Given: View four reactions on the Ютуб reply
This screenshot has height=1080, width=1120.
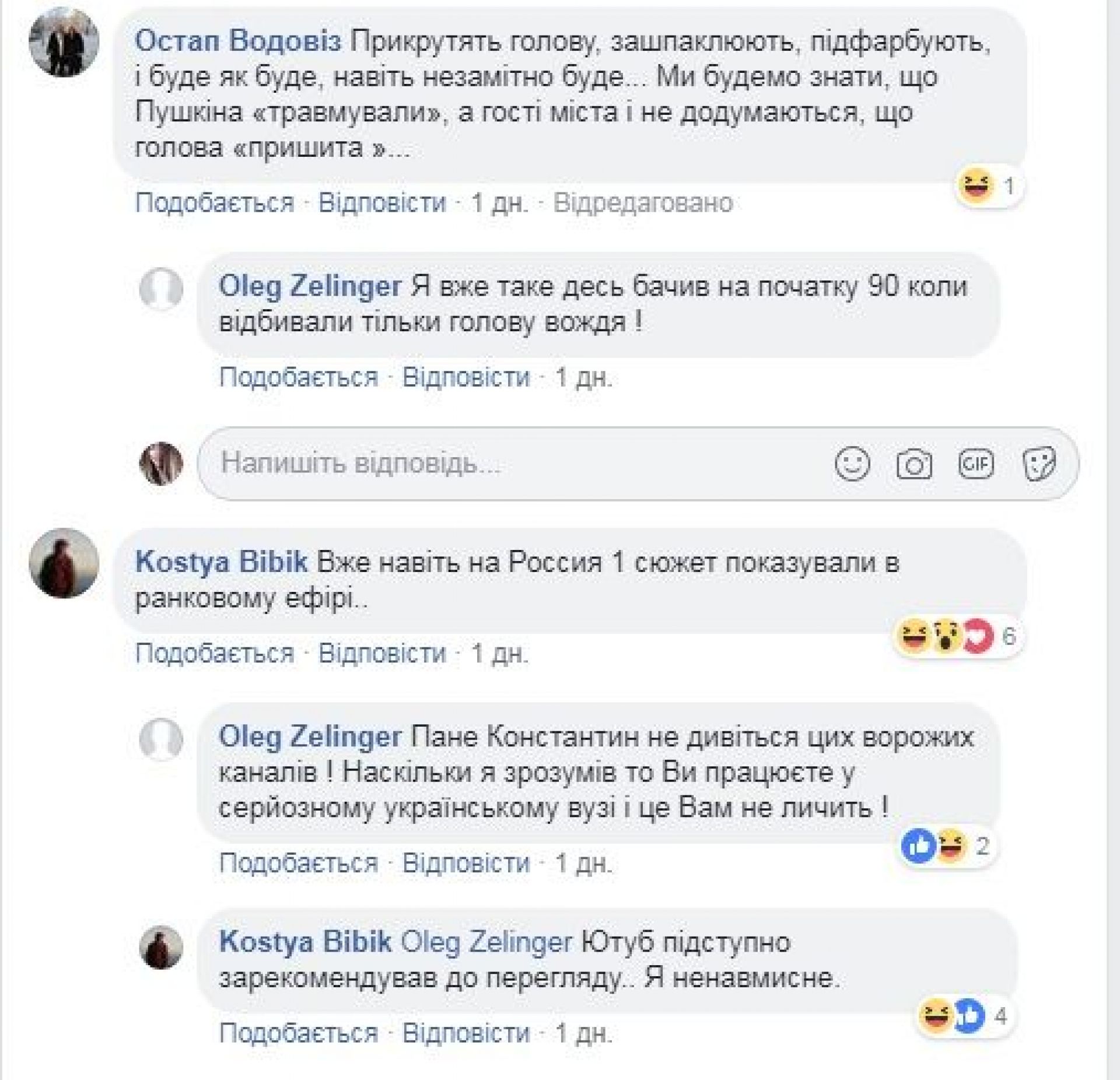Looking at the screenshot, I should coord(961,1016).
